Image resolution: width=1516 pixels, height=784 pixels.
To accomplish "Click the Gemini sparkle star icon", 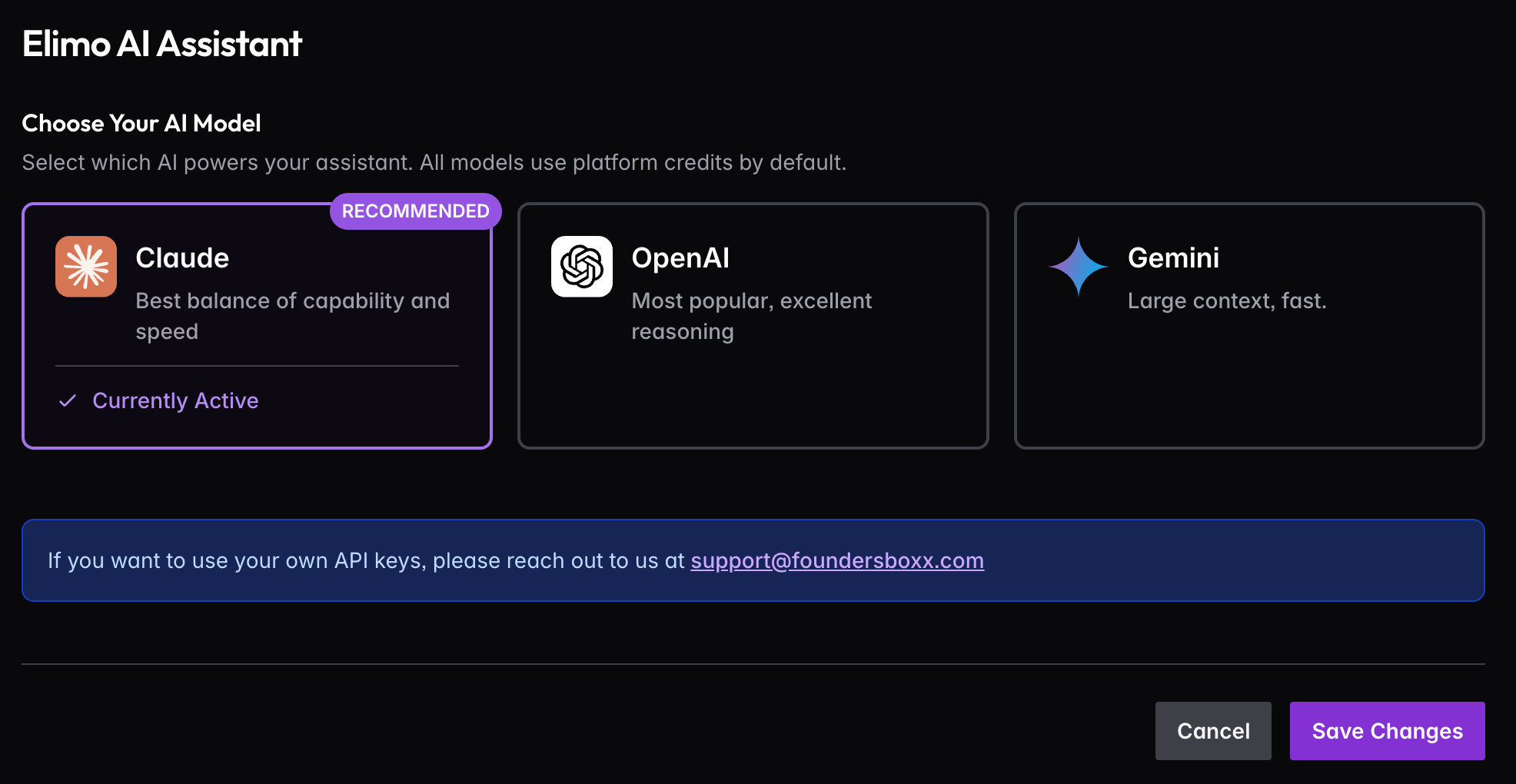I will [1078, 267].
